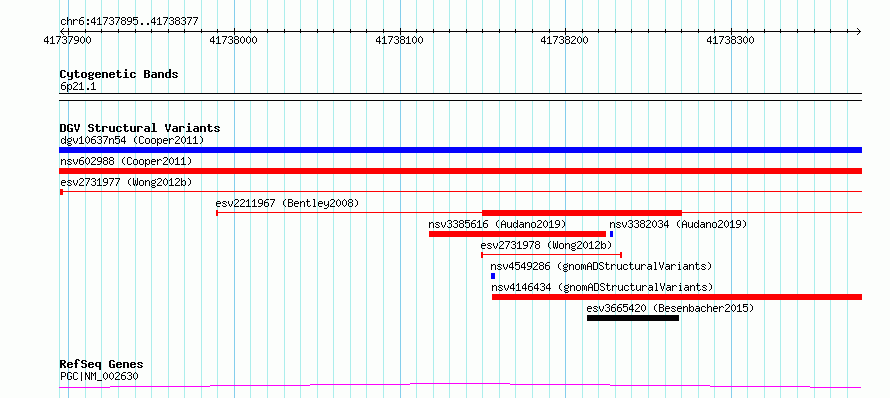
Task: Open nsv4549286 (gnomADStructuralVariants) label
Action: pos(601,266)
